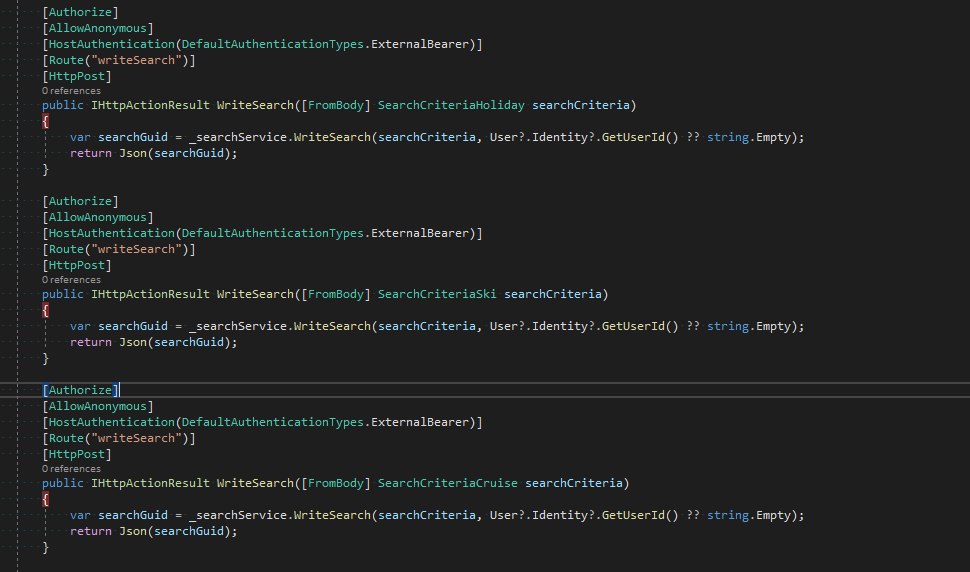Screen dimensions: 970x572
Task: Click the SearchCriteriaHoliday type name
Action: (x=451, y=105)
